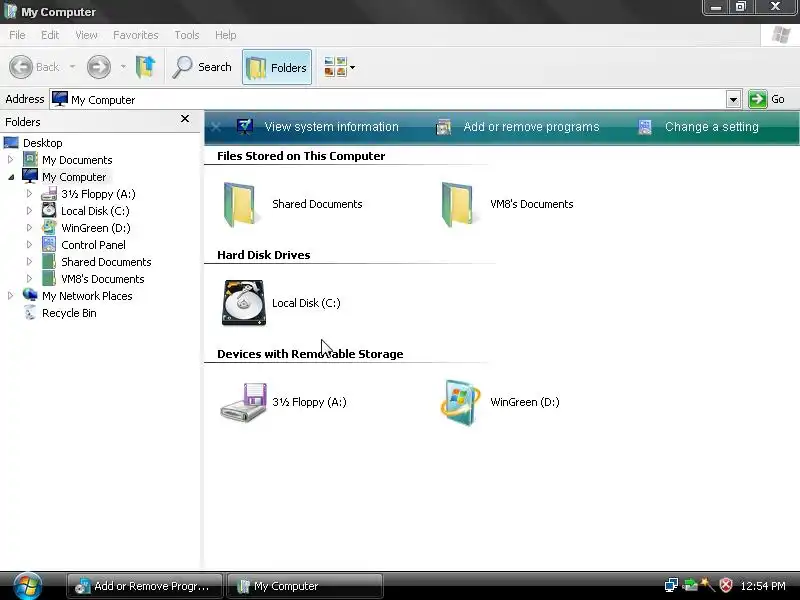
Task: Switch to Add or Remove Programs taskbar button
Action: click(x=144, y=586)
